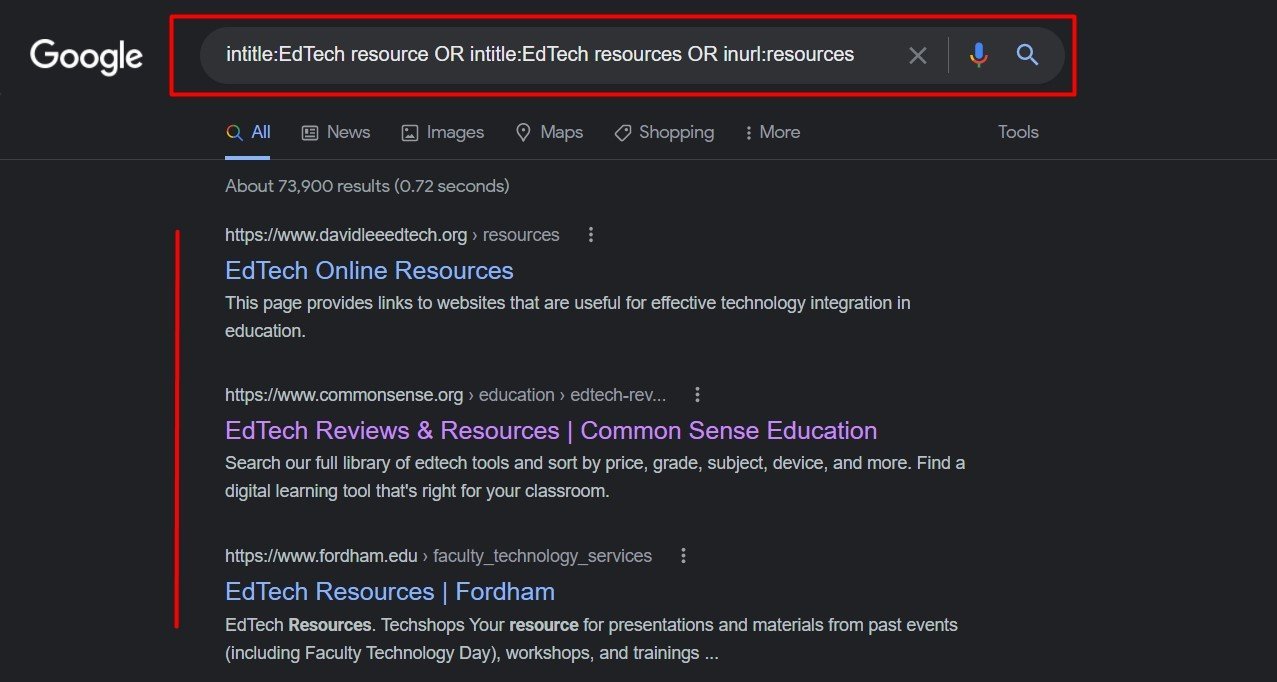Viewport: 1277px width, 682px height.
Task: Click the Images tab picture icon
Action: coord(409,131)
